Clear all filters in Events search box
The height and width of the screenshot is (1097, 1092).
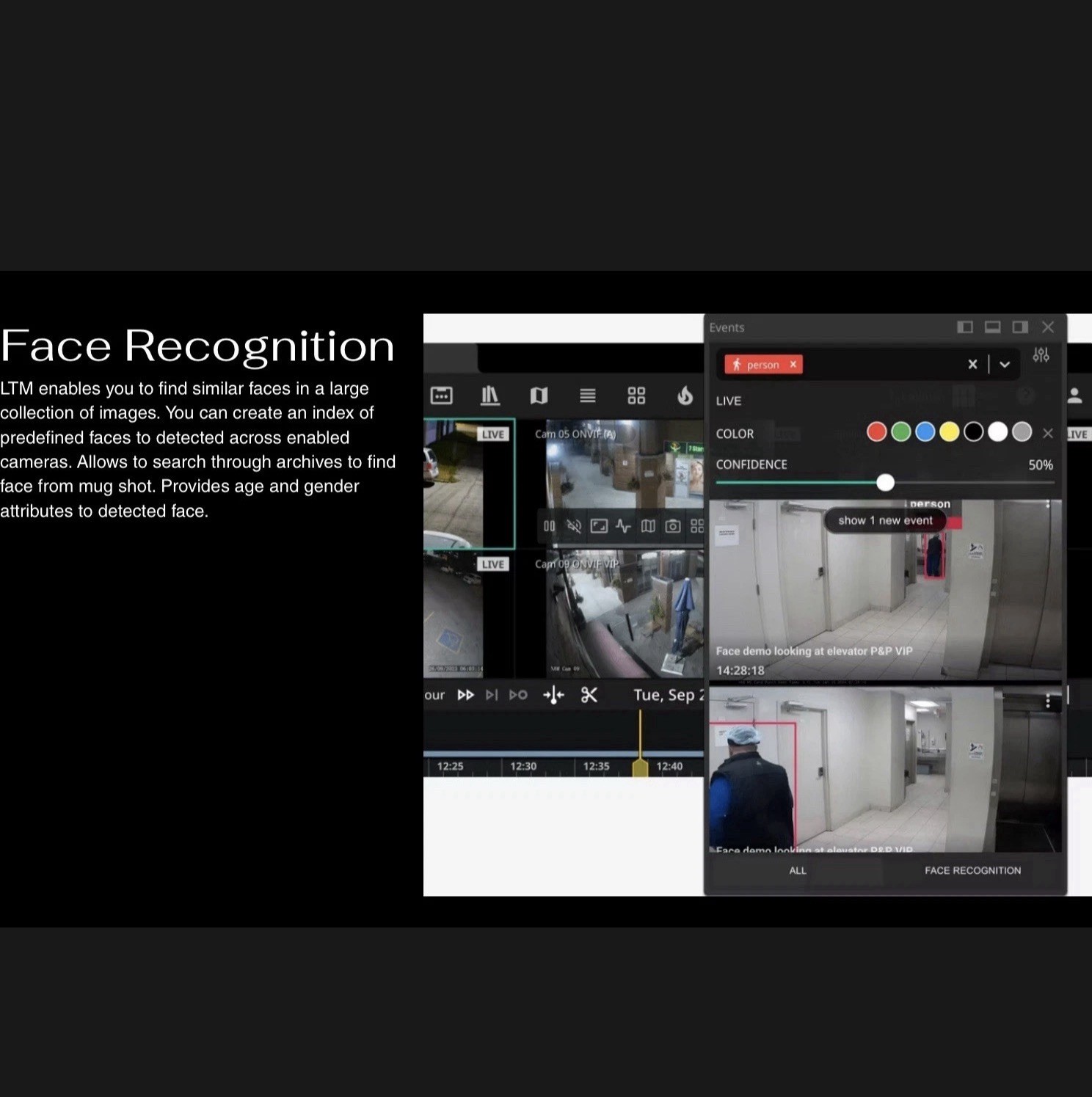(x=972, y=364)
